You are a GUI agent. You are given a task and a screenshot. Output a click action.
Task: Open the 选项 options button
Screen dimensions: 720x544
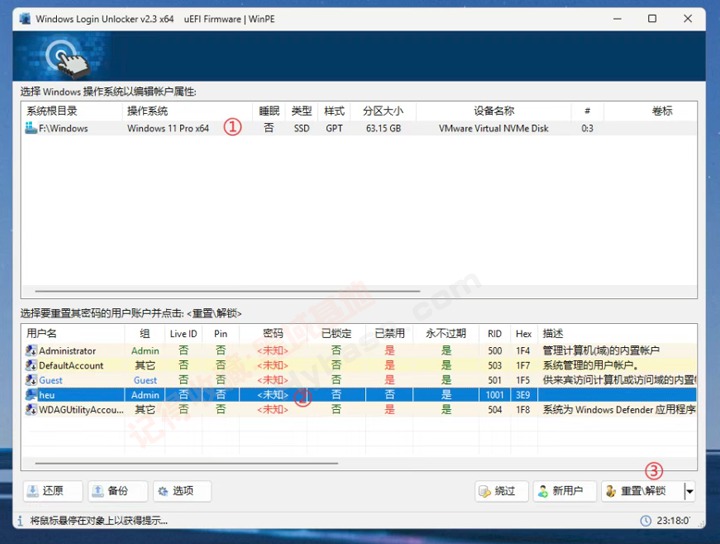(182, 491)
